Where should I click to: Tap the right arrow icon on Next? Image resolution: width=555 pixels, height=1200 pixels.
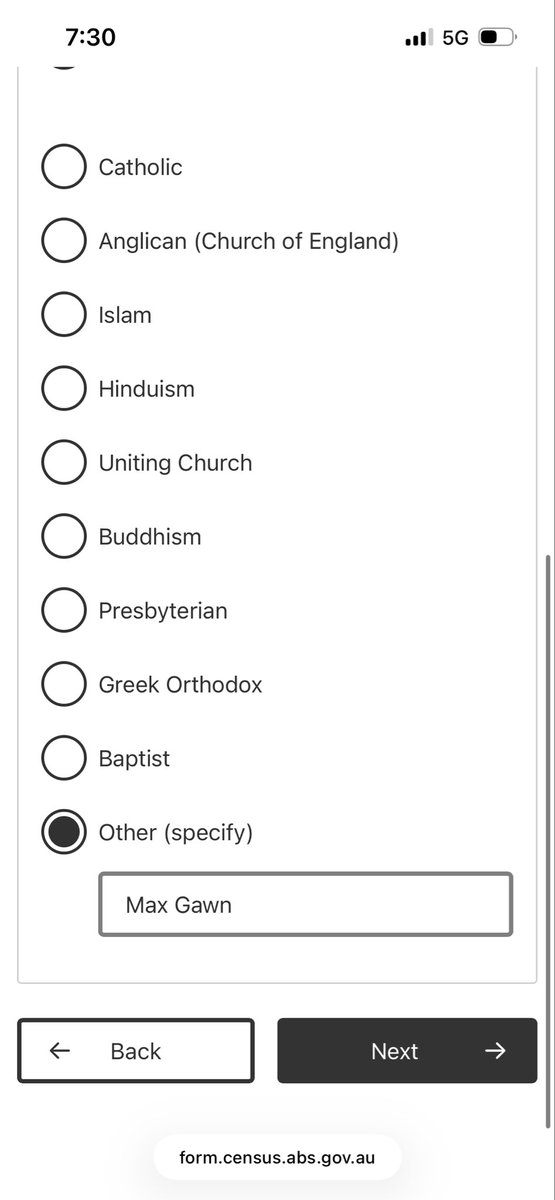[495, 1051]
